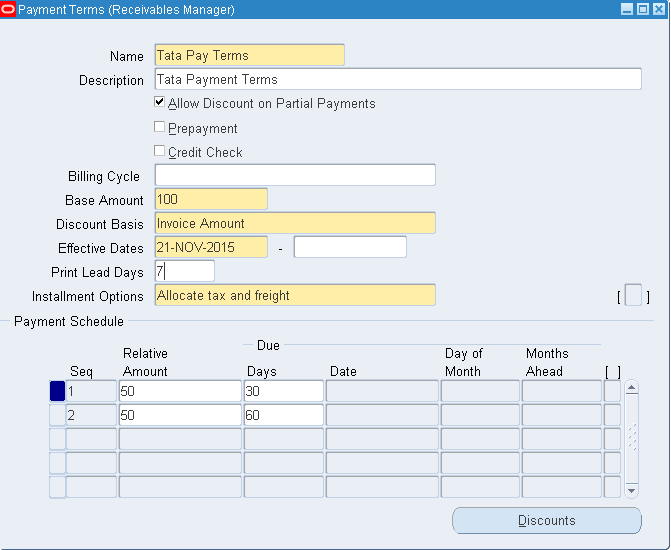Open the Discount Basis list field
Screen dimensions: 671x550
295,223
